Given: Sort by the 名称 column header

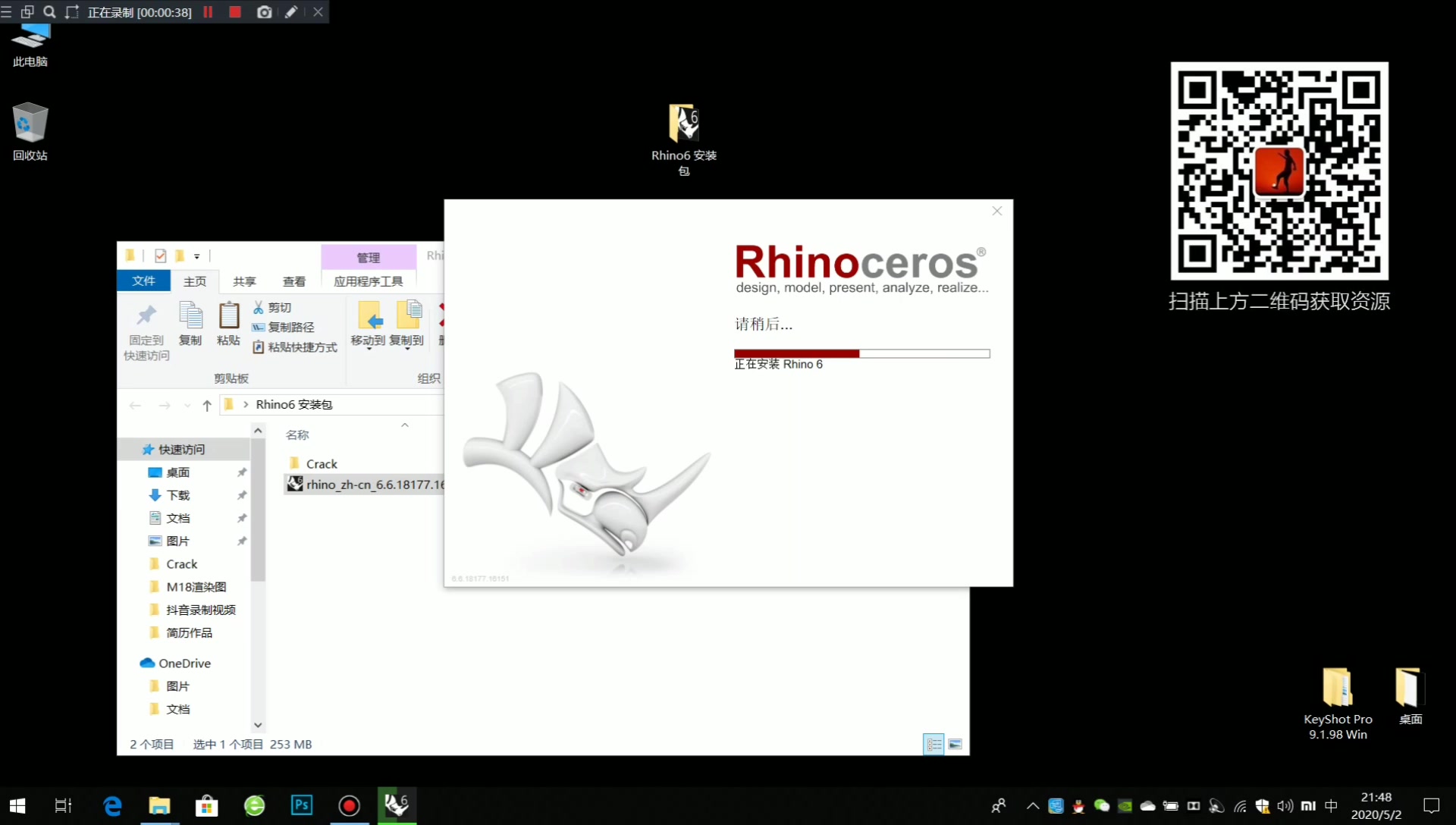Looking at the screenshot, I should pyautogui.click(x=297, y=434).
